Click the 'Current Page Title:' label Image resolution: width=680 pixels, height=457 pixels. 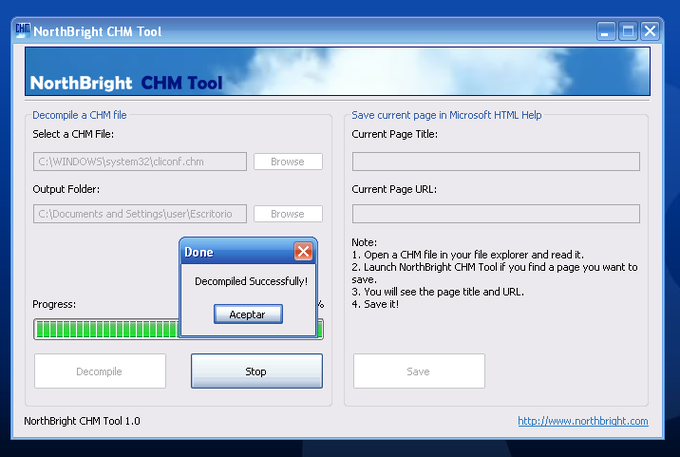pyautogui.click(x=395, y=134)
